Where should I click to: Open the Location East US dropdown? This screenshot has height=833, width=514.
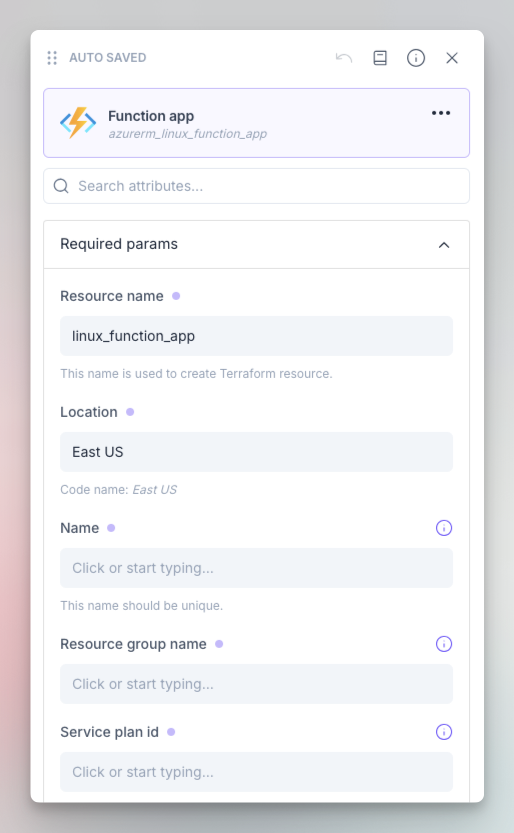point(256,452)
